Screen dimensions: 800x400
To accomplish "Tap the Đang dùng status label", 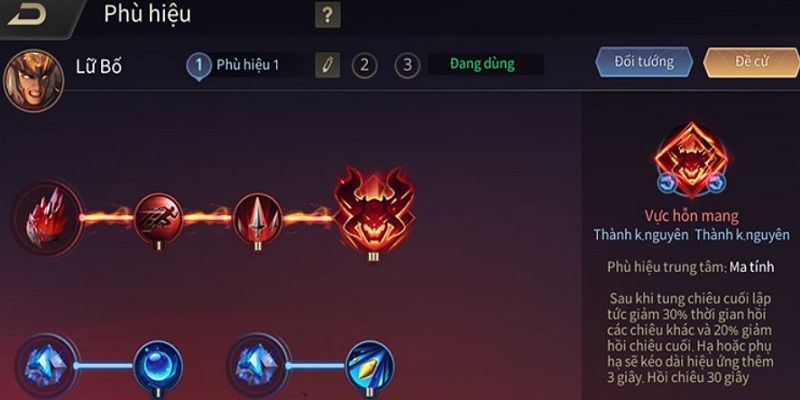I will coord(482,64).
